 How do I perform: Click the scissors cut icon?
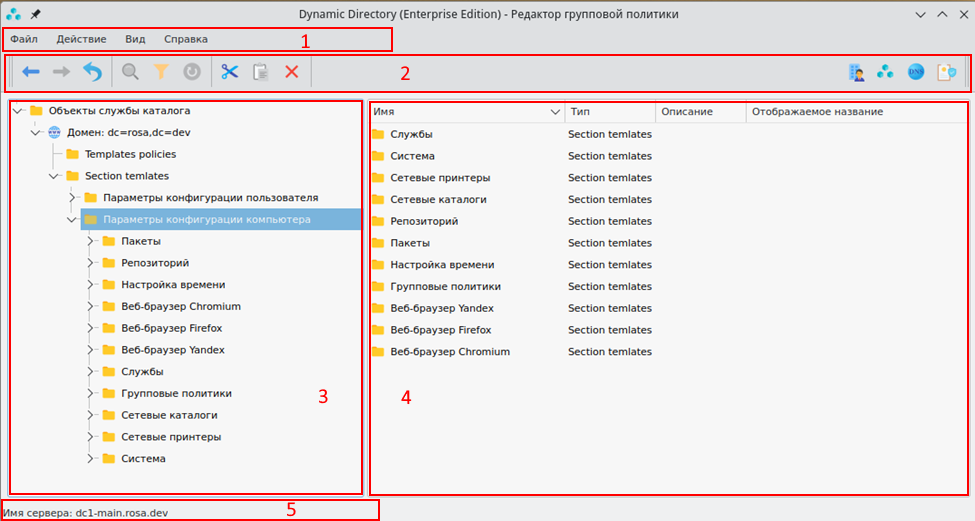(x=230, y=72)
